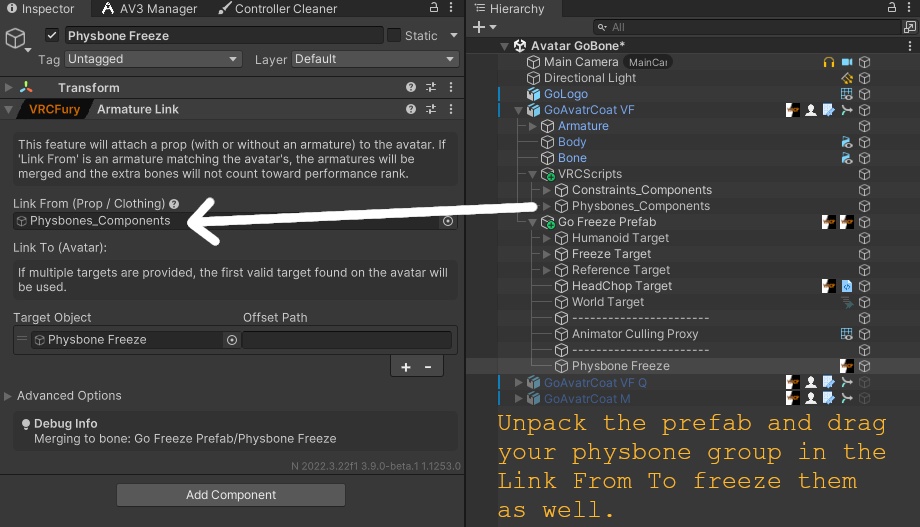Screen dimensions: 920x527
Task: Click the Inspector lock icon
Action: coord(434,8)
